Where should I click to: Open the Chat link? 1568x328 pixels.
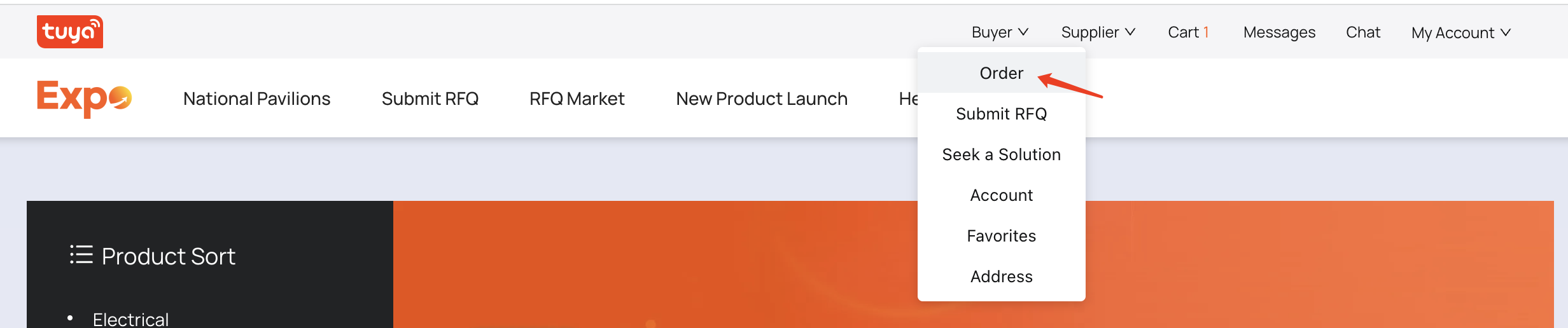1363,32
